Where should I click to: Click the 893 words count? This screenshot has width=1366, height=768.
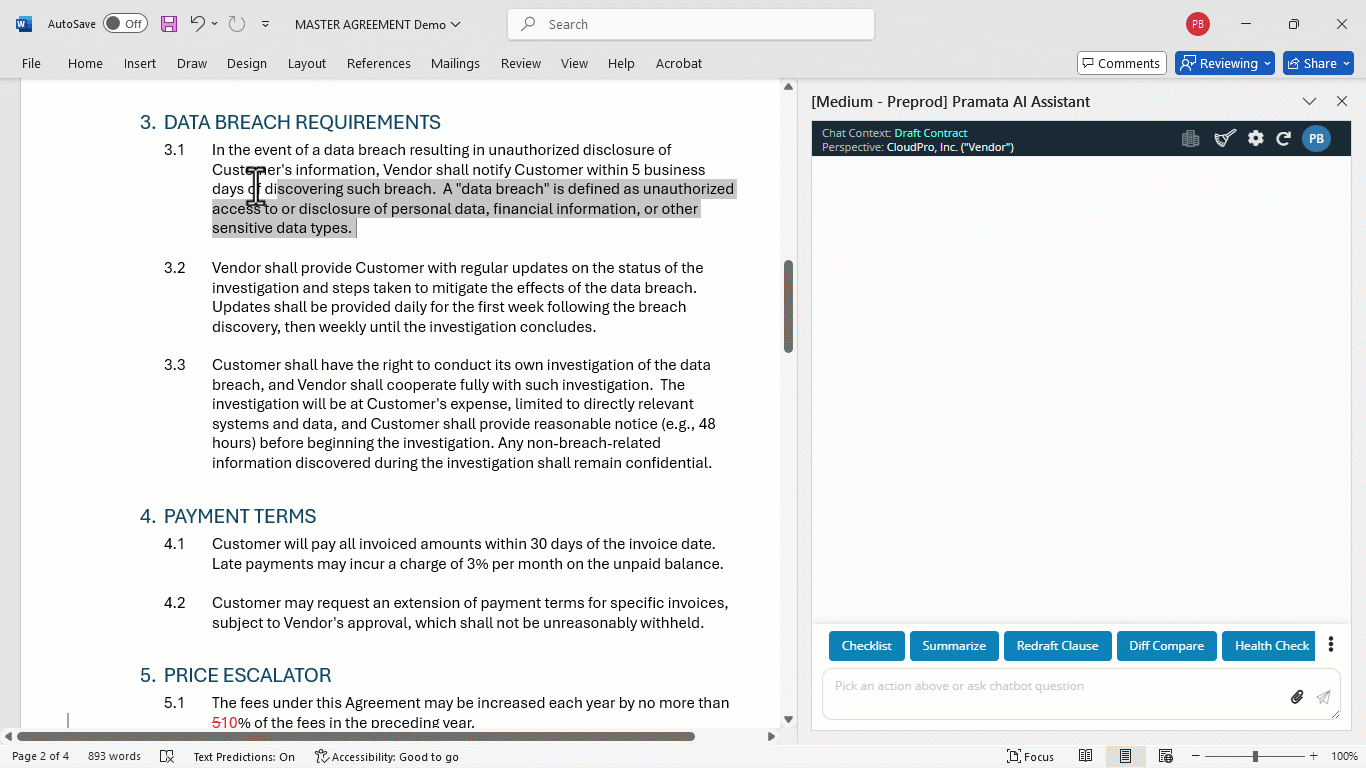click(114, 756)
